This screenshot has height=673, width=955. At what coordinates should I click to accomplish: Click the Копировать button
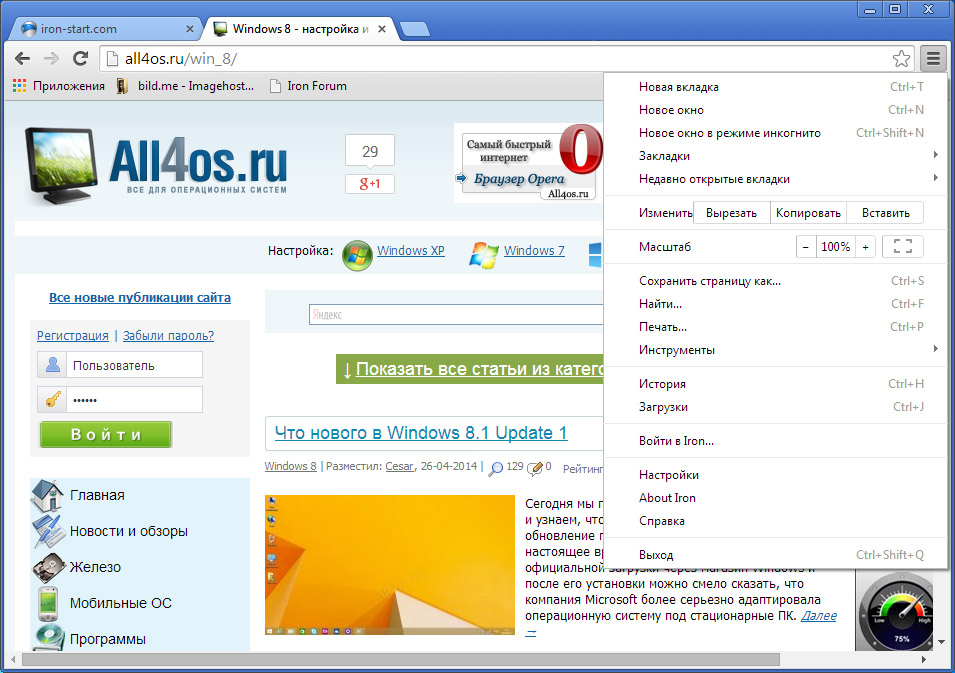[808, 213]
